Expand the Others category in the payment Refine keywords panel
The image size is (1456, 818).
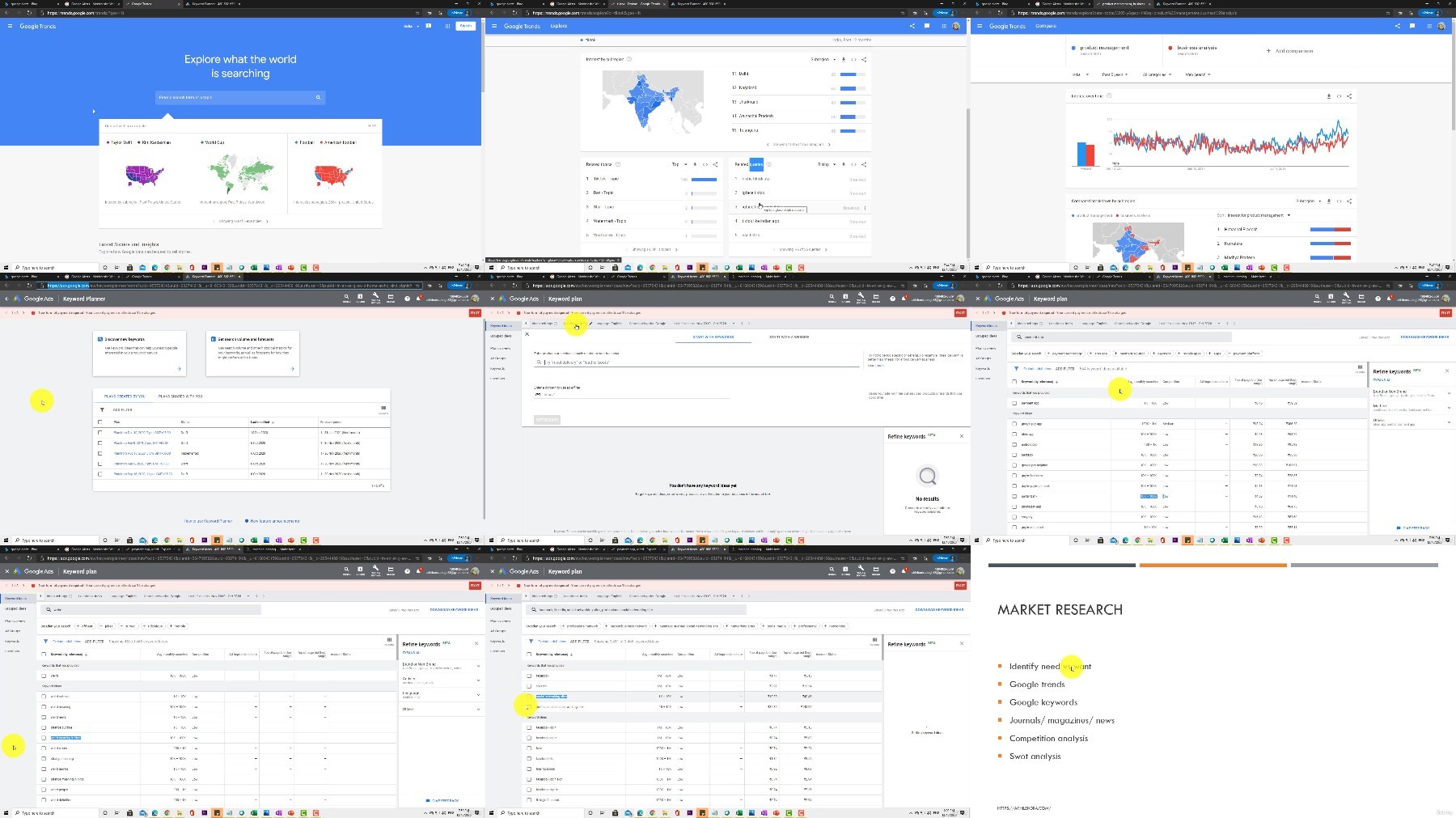[x=1448, y=421]
